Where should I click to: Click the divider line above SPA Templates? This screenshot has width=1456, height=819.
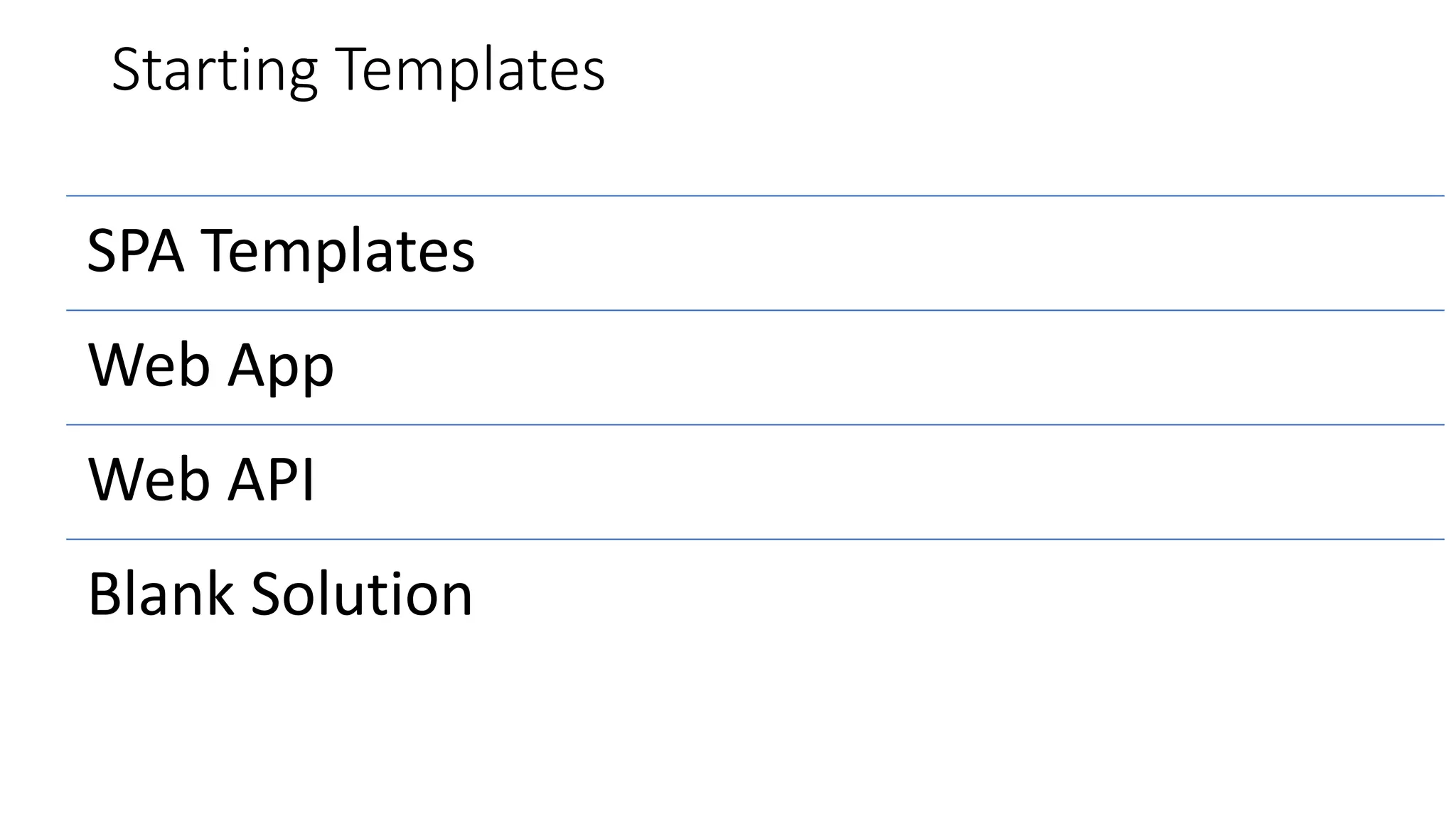point(754,196)
